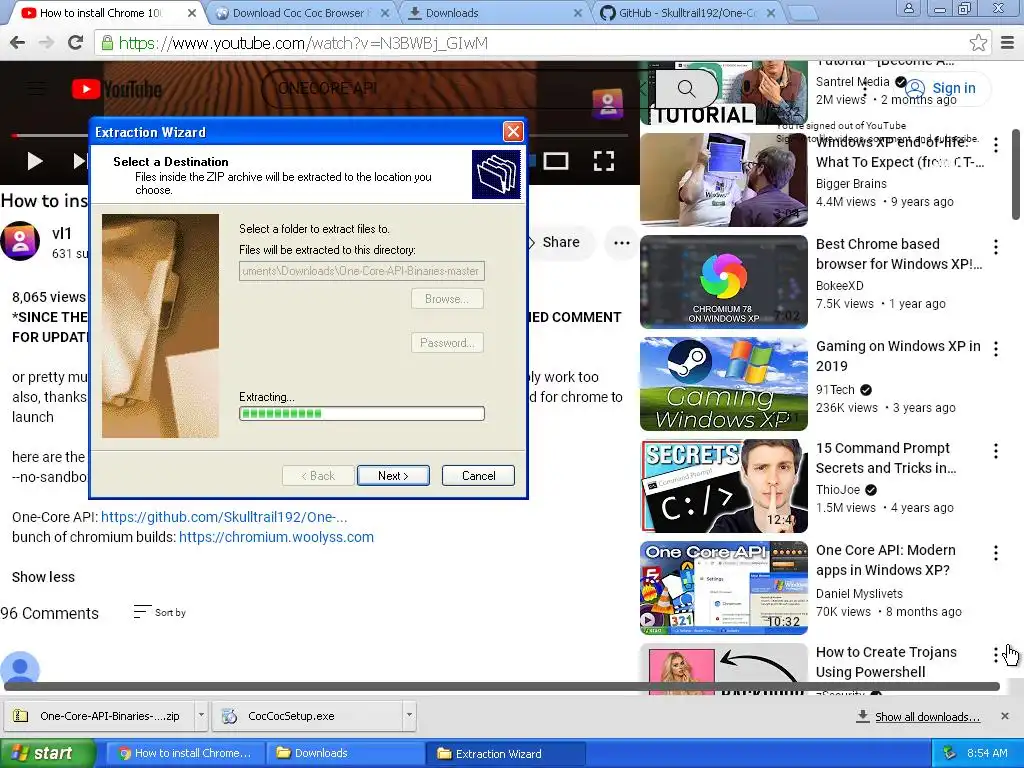Click the YouTube search magnifier button
Image resolution: width=1024 pixels, height=768 pixels.
click(x=686, y=88)
